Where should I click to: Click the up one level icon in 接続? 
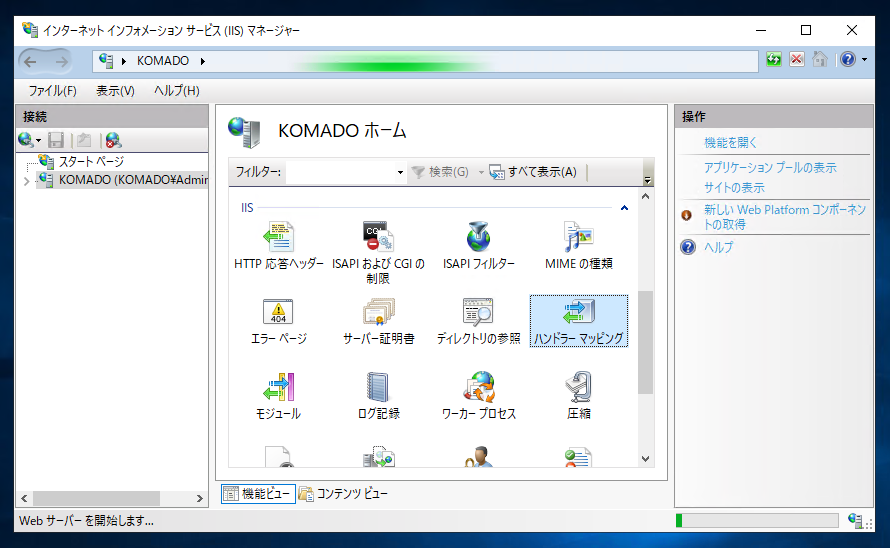point(84,140)
